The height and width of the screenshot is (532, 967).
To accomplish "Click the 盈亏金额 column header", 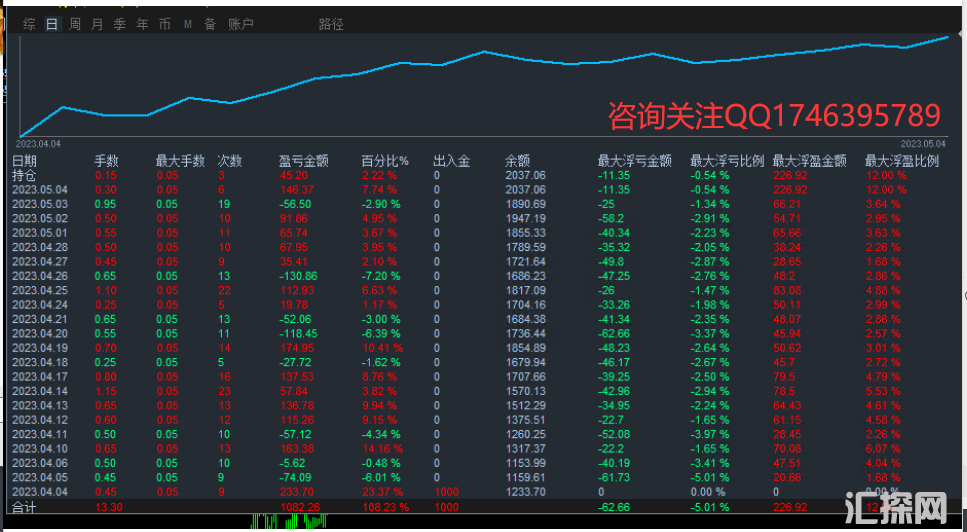I will tap(303, 160).
